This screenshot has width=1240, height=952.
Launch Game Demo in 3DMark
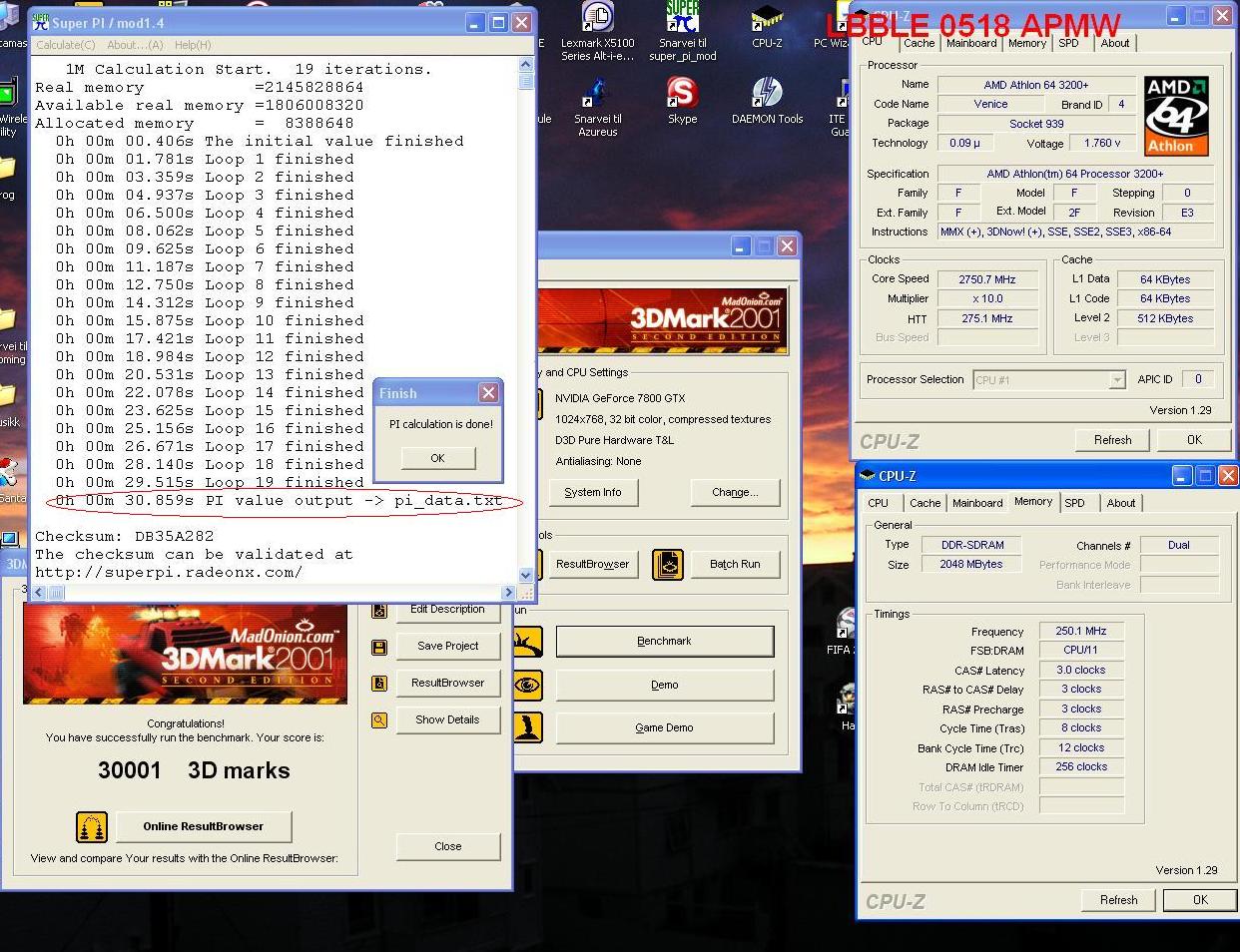pyautogui.click(x=665, y=727)
